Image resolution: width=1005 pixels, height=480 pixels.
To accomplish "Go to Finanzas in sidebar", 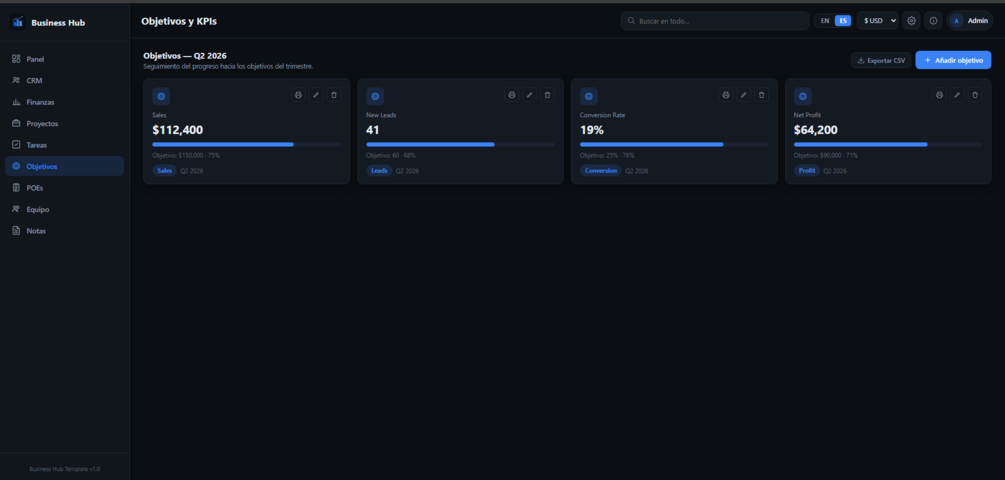I will [64, 102].
